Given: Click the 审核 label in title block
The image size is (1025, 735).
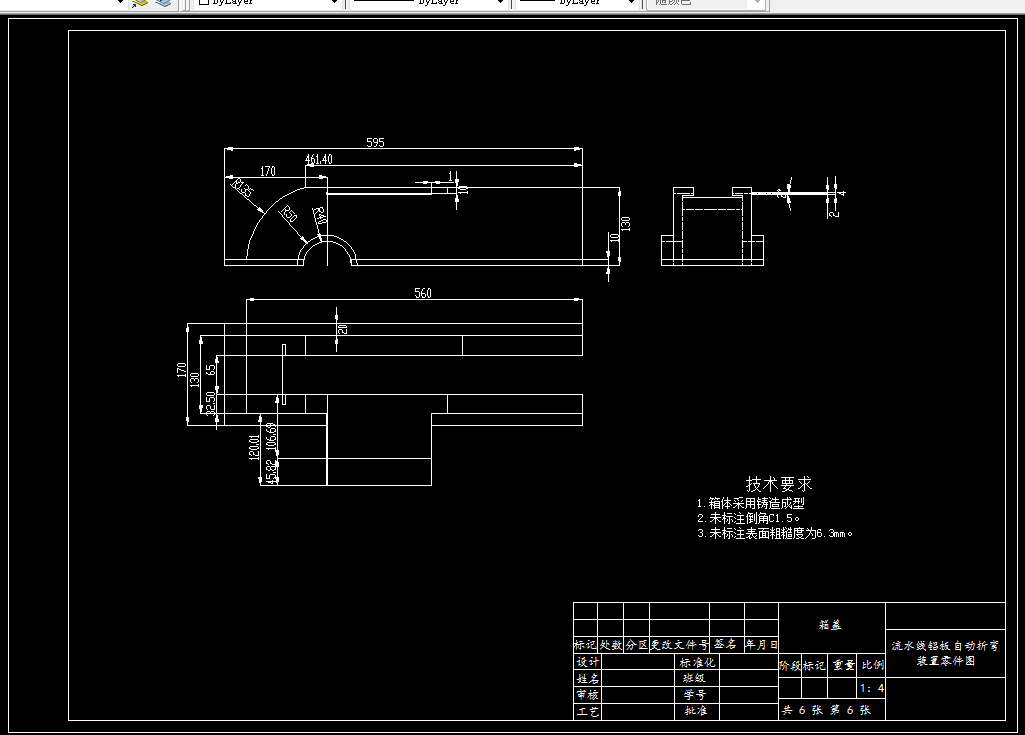Looking at the screenshot, I should coord(587,694).
